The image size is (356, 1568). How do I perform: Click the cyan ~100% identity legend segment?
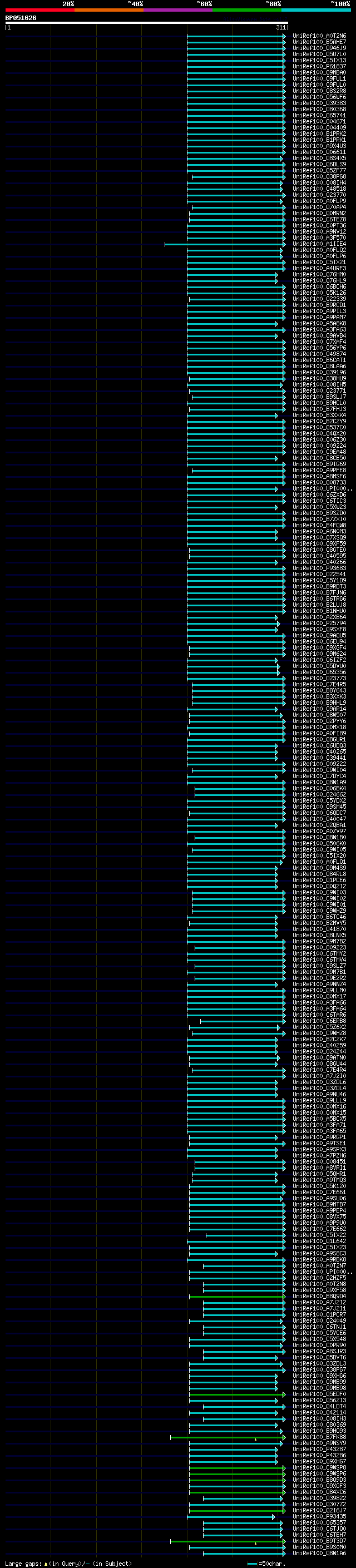point(316,10)
